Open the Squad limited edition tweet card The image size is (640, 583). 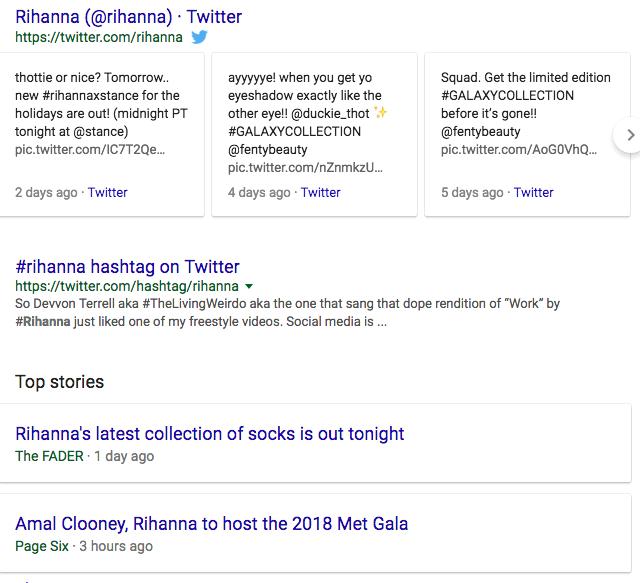(527, 135)
